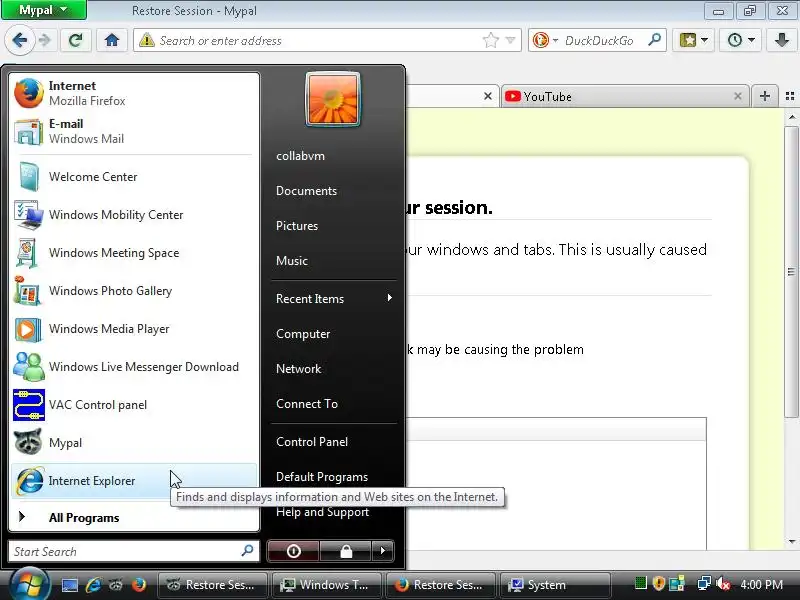Click the search magnifier icon
This screenshot has width=800, height=600.
tap(655, 40)
